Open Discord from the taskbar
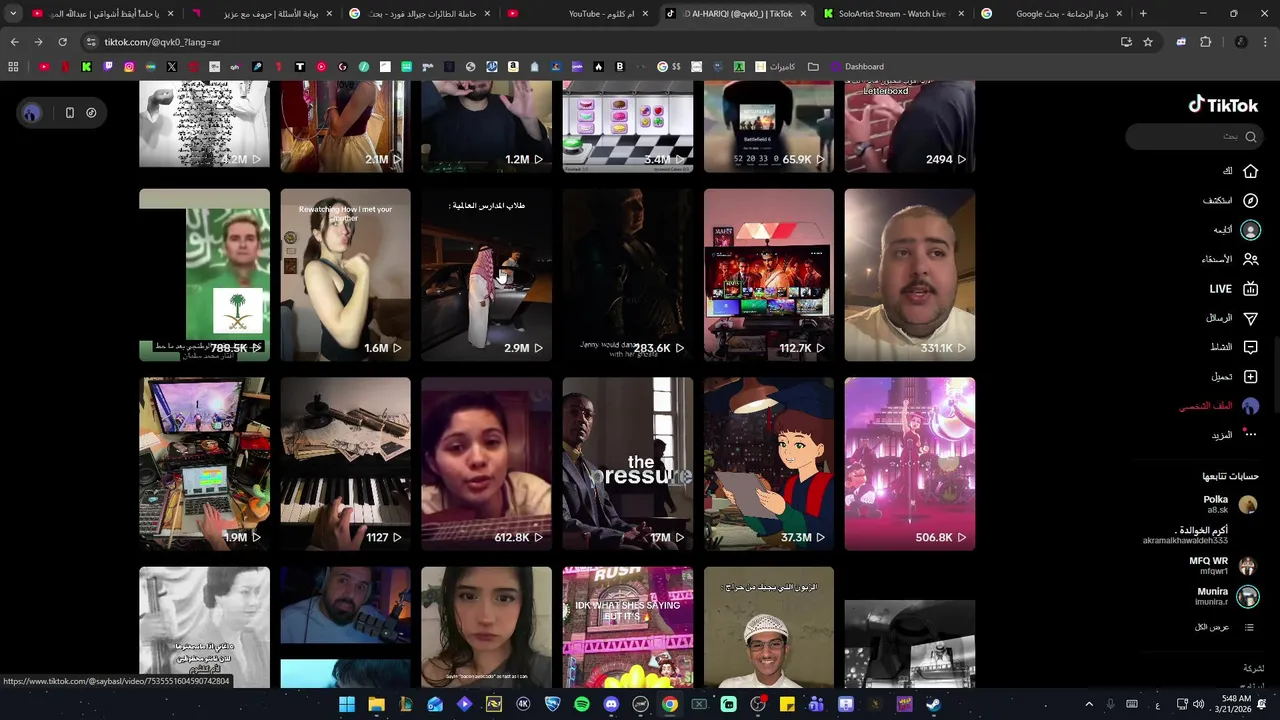The height and width of the screenshot is (720, 1280). 611,704
